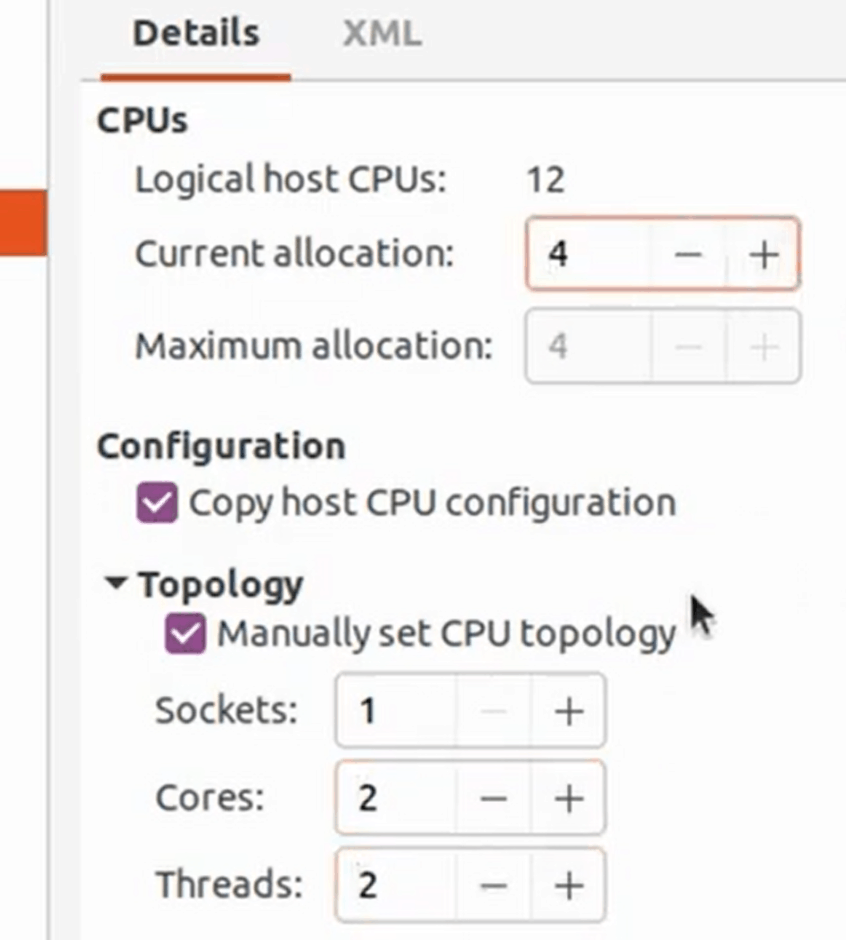
Task: Uncheck Copy host CPU configuration
Action: tap(157, 502)
